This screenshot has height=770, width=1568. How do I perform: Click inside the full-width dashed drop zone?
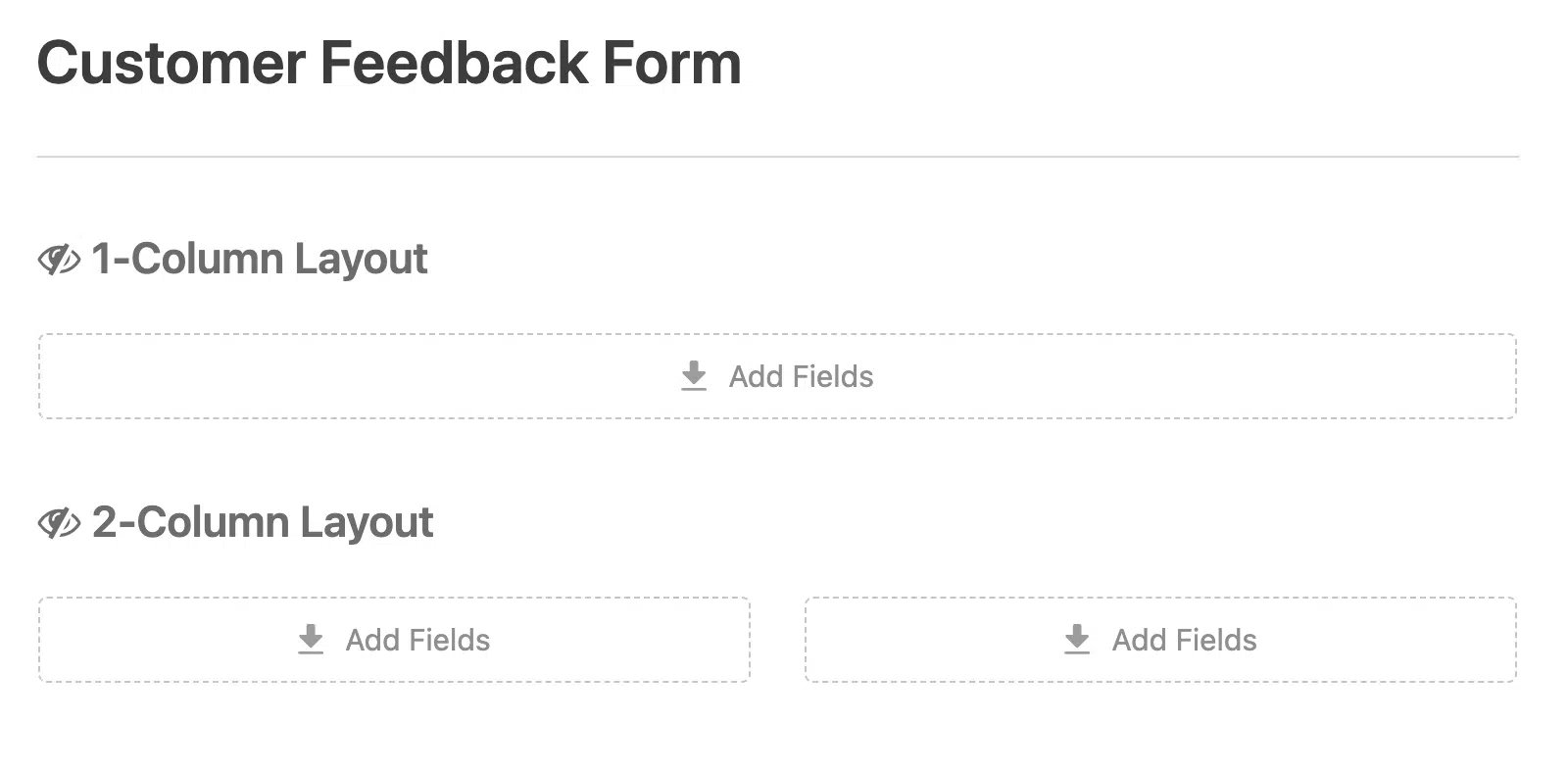[x=777, y=376]
